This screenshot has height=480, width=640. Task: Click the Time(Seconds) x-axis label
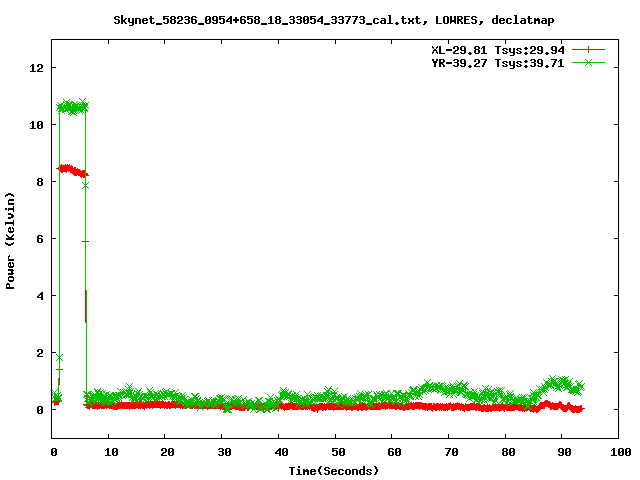[x=333, y=471]
